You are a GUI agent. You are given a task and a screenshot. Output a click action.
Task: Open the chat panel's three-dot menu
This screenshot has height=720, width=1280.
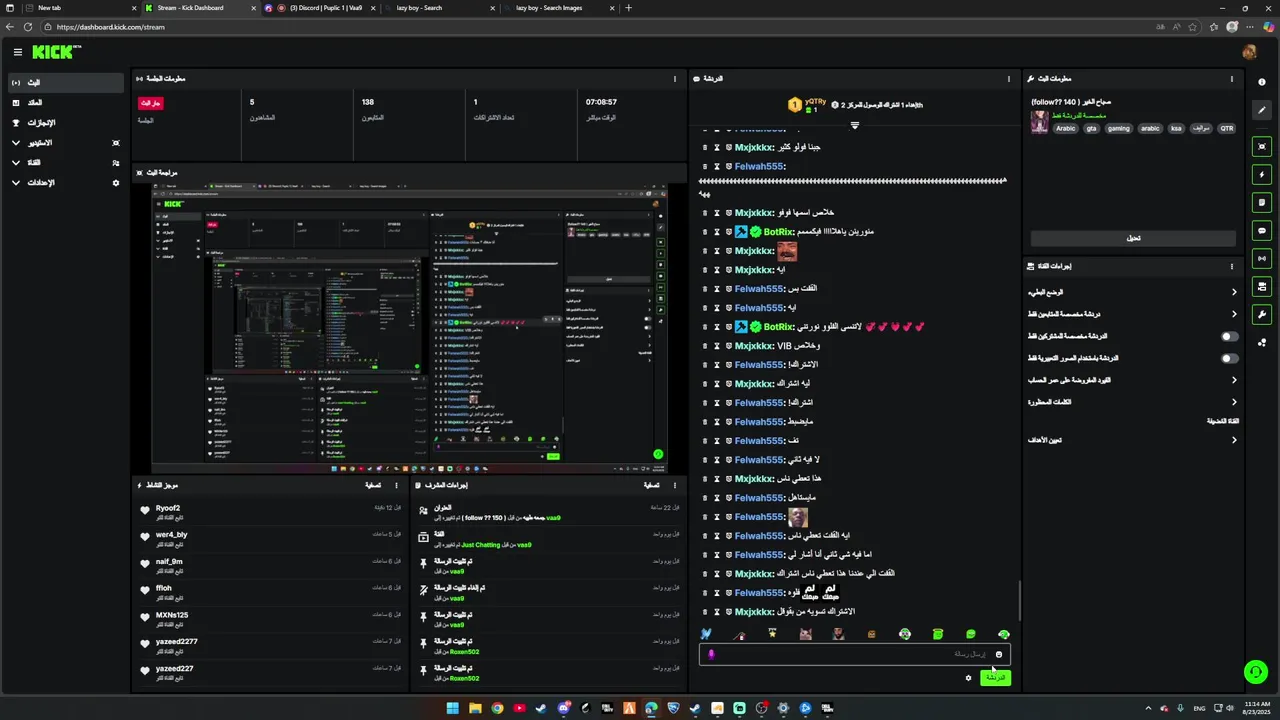pos(1008,78)
